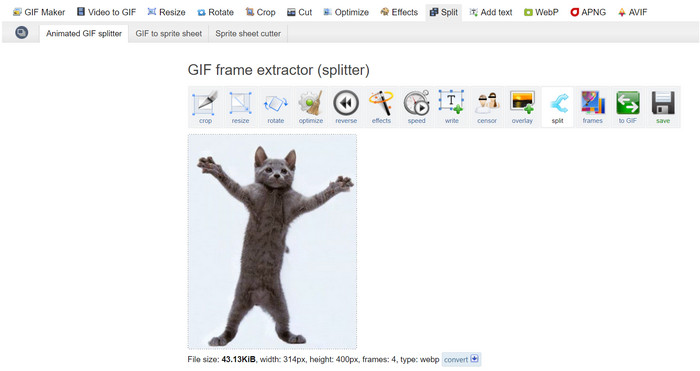Image resolution: width=700 pixels, height=371 pixels.
Task: Click the round icon beside Animated GIF splitter
Action: pyautogui.click(x=21, y=33)
